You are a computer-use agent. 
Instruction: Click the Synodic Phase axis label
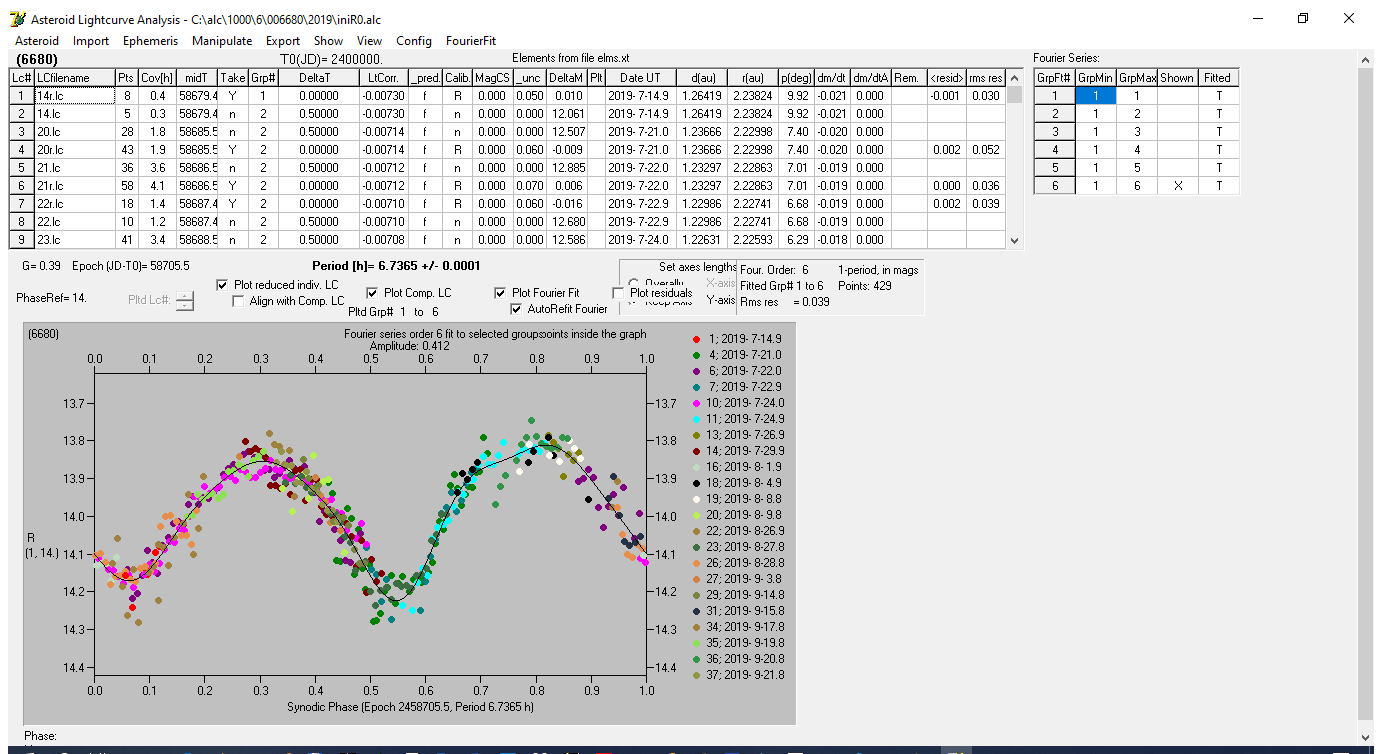(410, 705)
